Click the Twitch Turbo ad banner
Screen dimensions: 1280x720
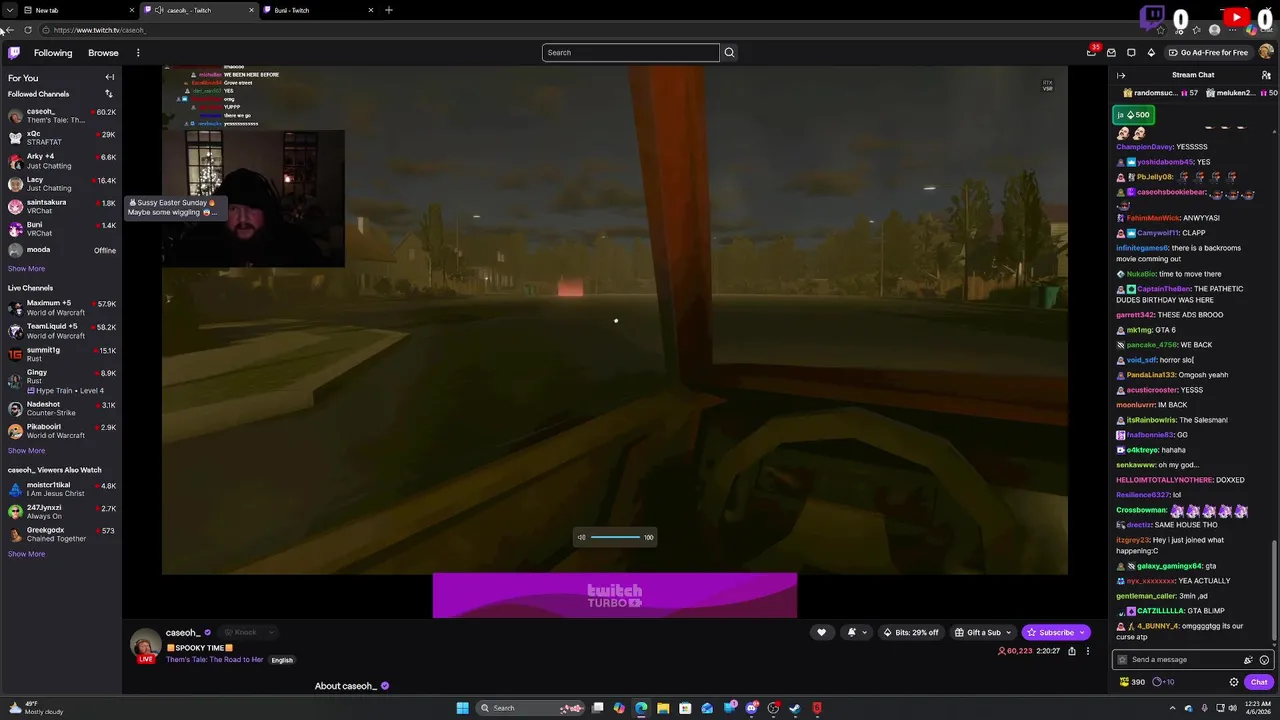point(615,596)
